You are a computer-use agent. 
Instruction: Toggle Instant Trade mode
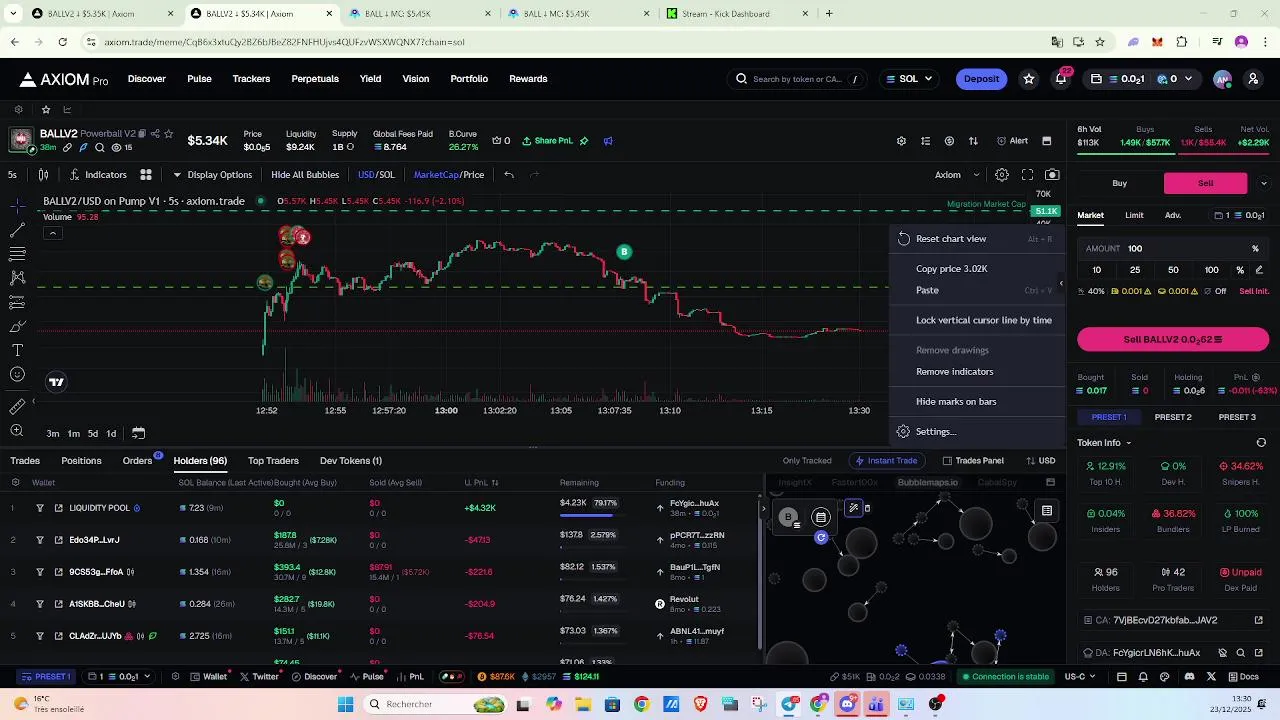(x=885, y=461)
